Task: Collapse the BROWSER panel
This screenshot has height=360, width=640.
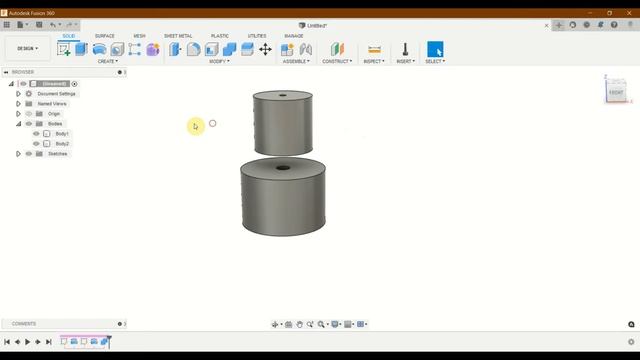Action: click(6, 72)
